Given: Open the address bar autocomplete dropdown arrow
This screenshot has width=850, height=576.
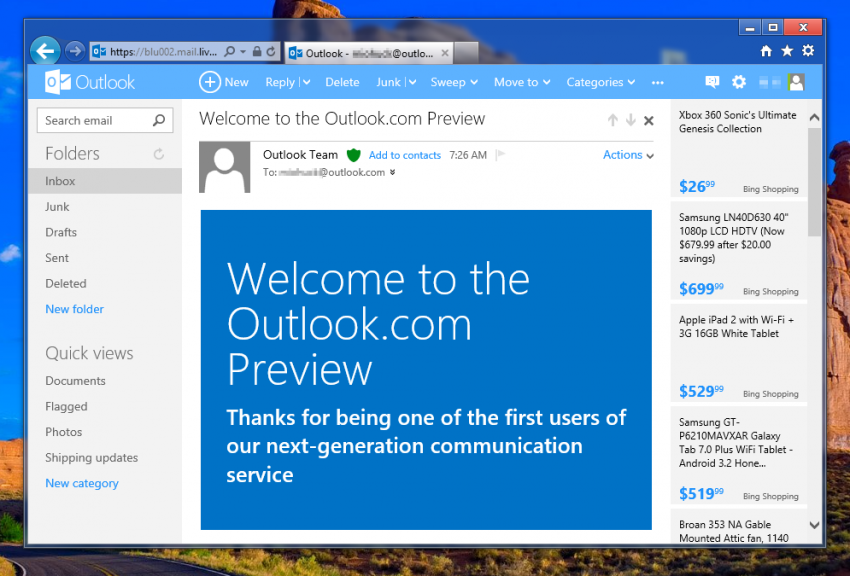Looking at the screenshot, I should click(243, 51).
